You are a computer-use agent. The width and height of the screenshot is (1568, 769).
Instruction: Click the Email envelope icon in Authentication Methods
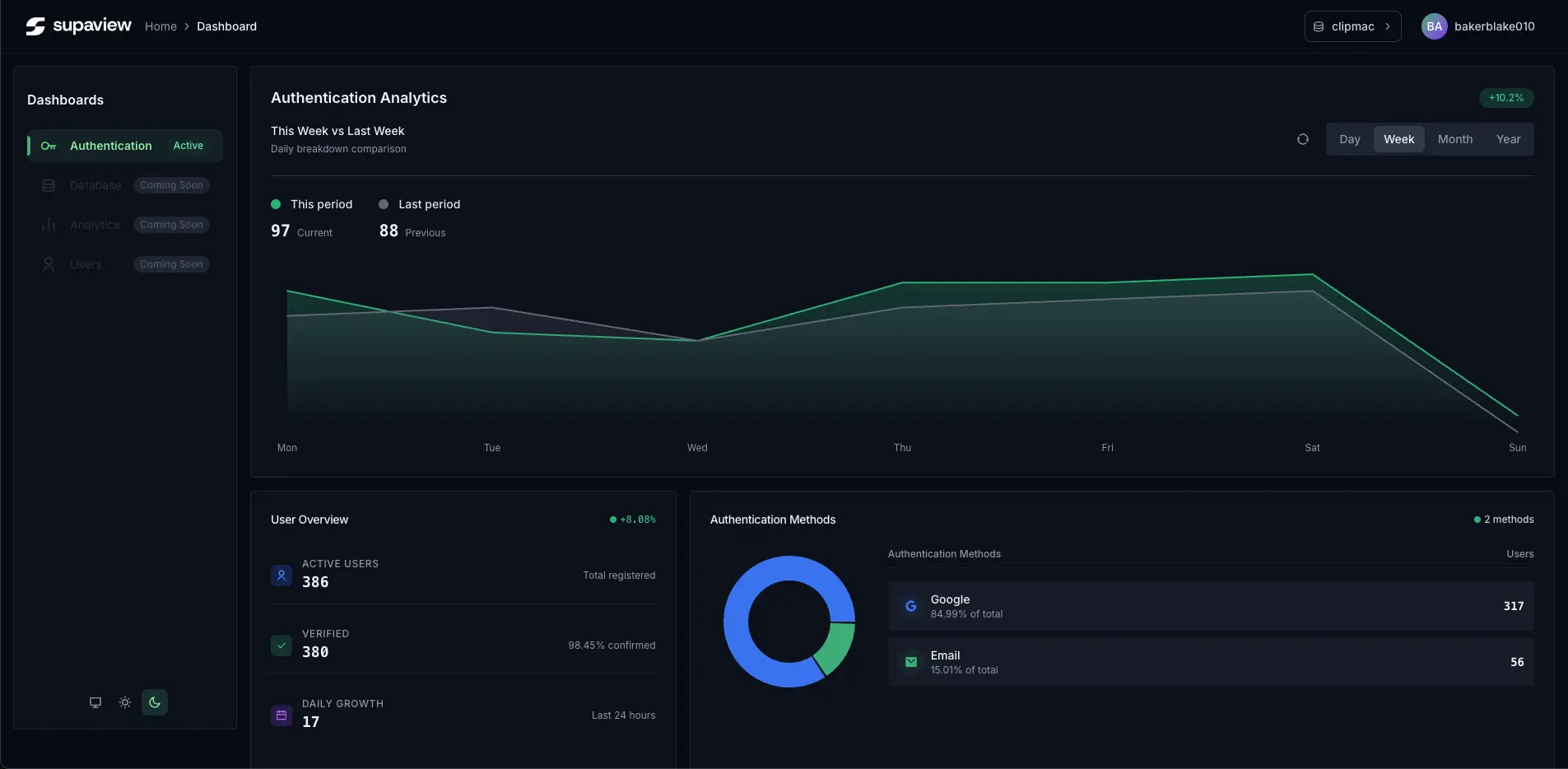(910, 662)
